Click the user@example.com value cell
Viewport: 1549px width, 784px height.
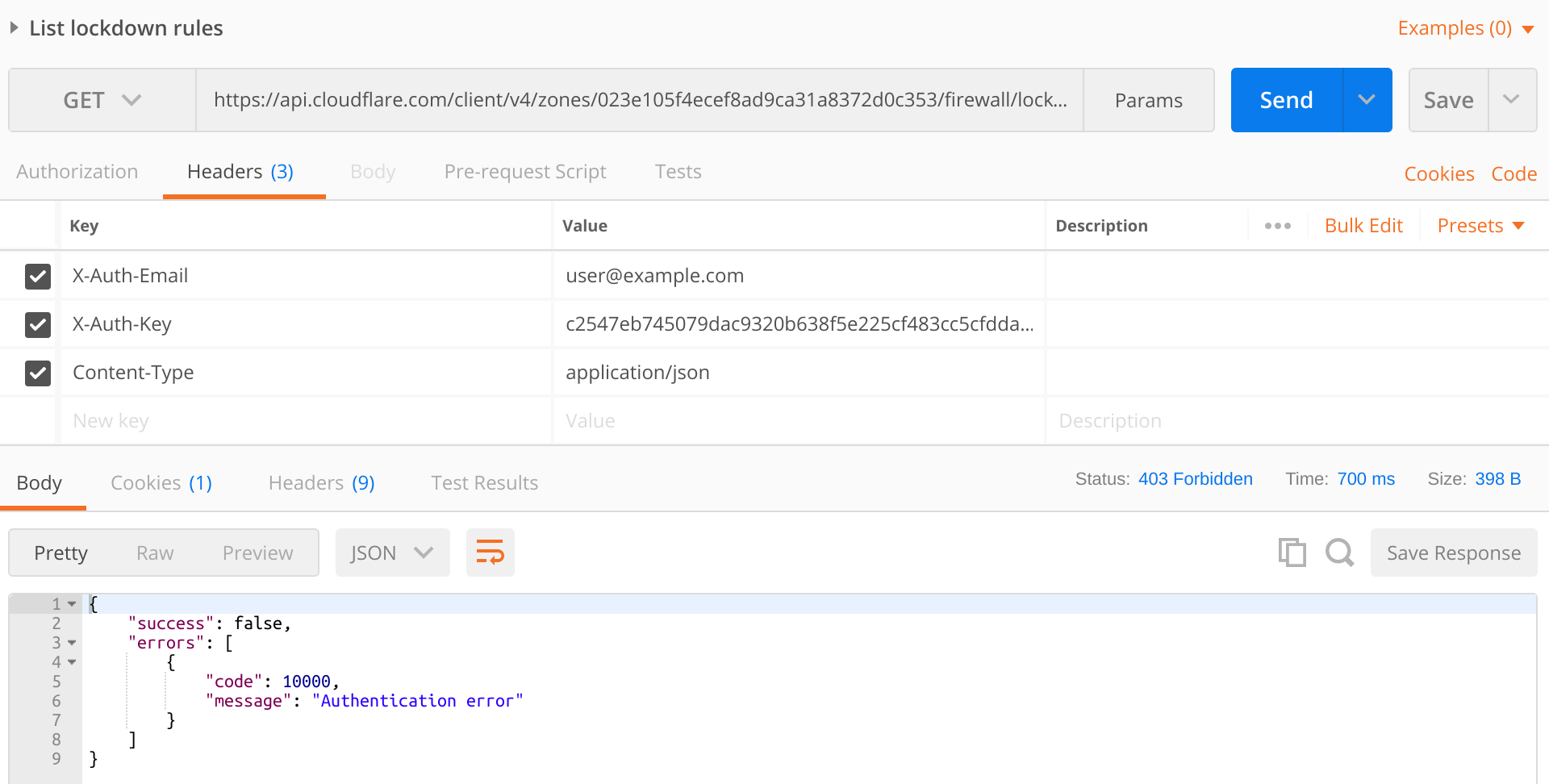pyautogui.click(x=799, y=276)
